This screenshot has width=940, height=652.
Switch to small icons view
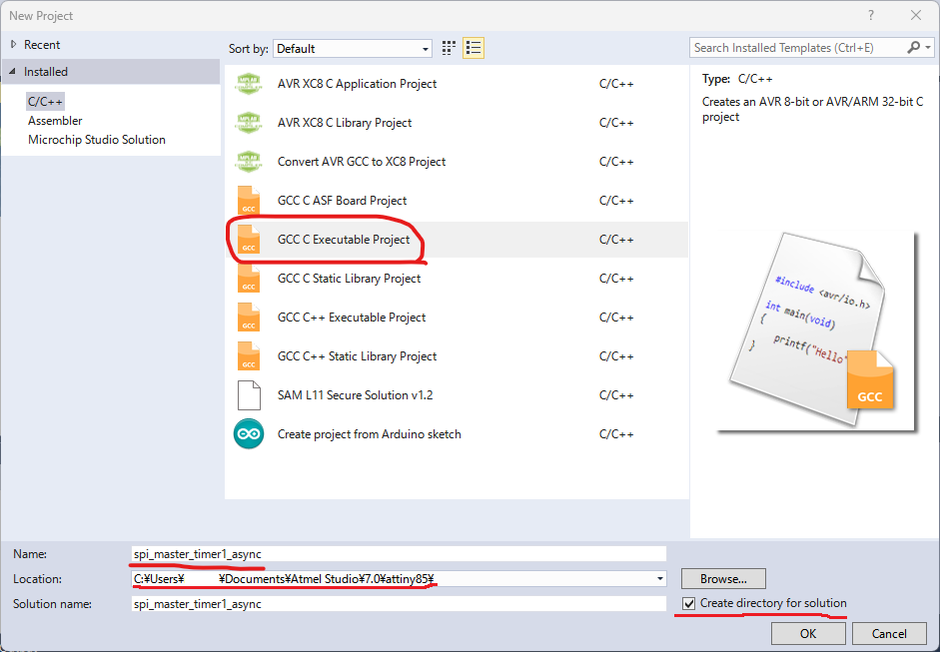[449, 48]
